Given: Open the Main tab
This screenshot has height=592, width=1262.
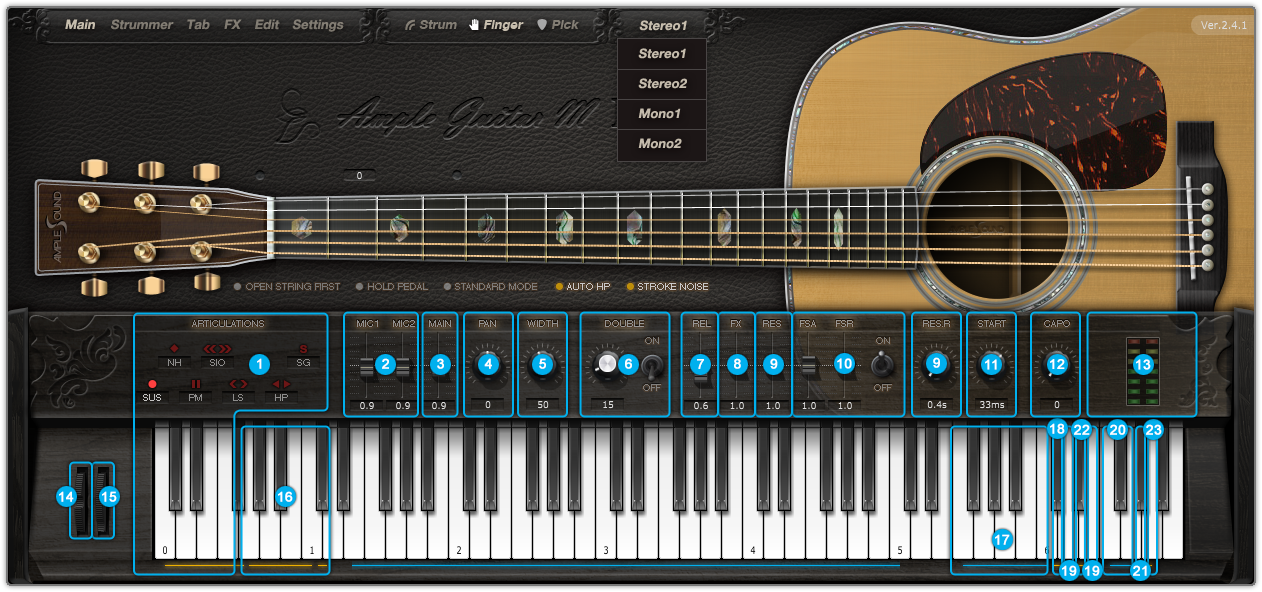Looking at the screenshot, I should (80, 25).
